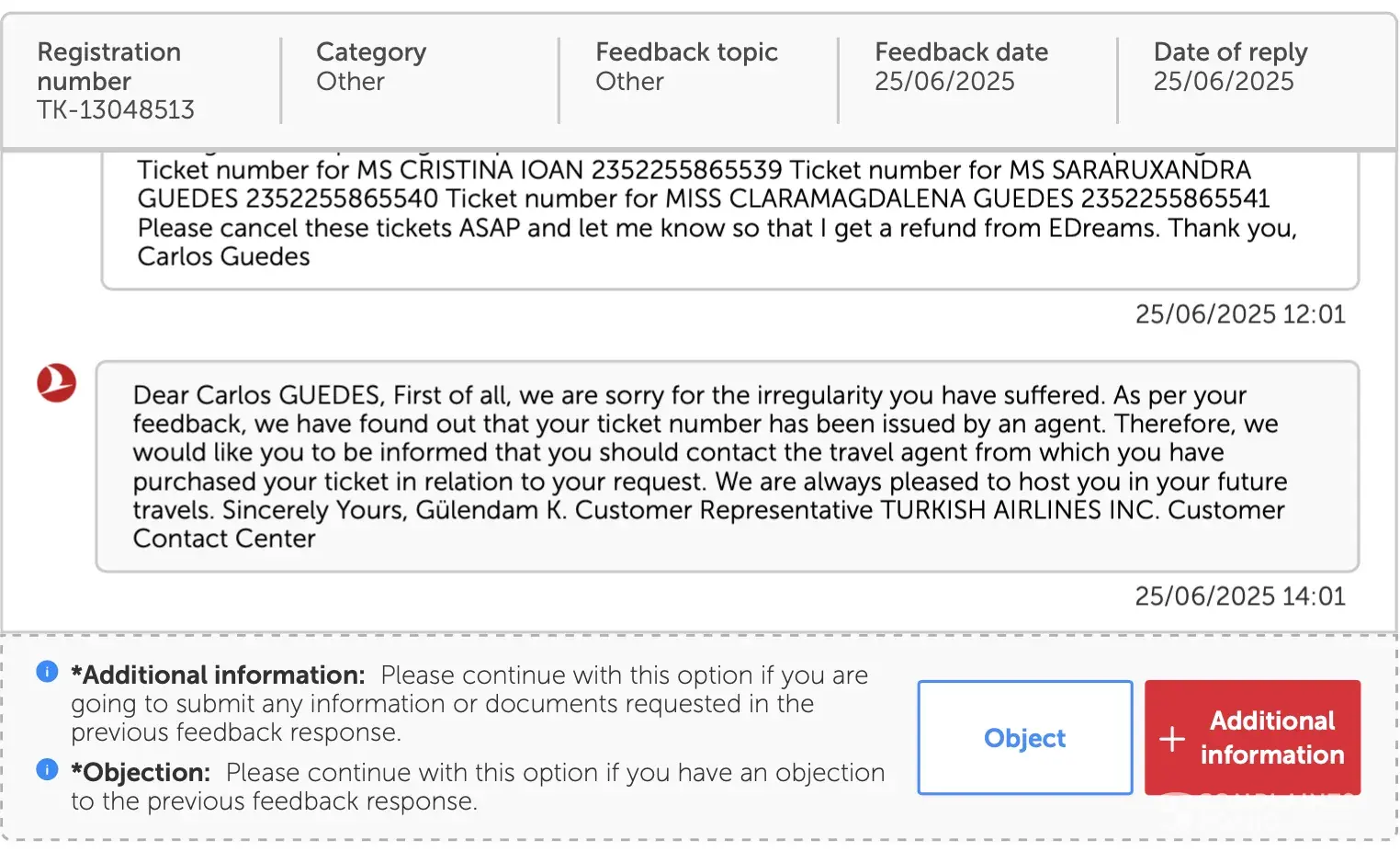Viewport: 1400px width, 851px height.
Task: Click the Feedback topic column heading
Action: [686, 52]
